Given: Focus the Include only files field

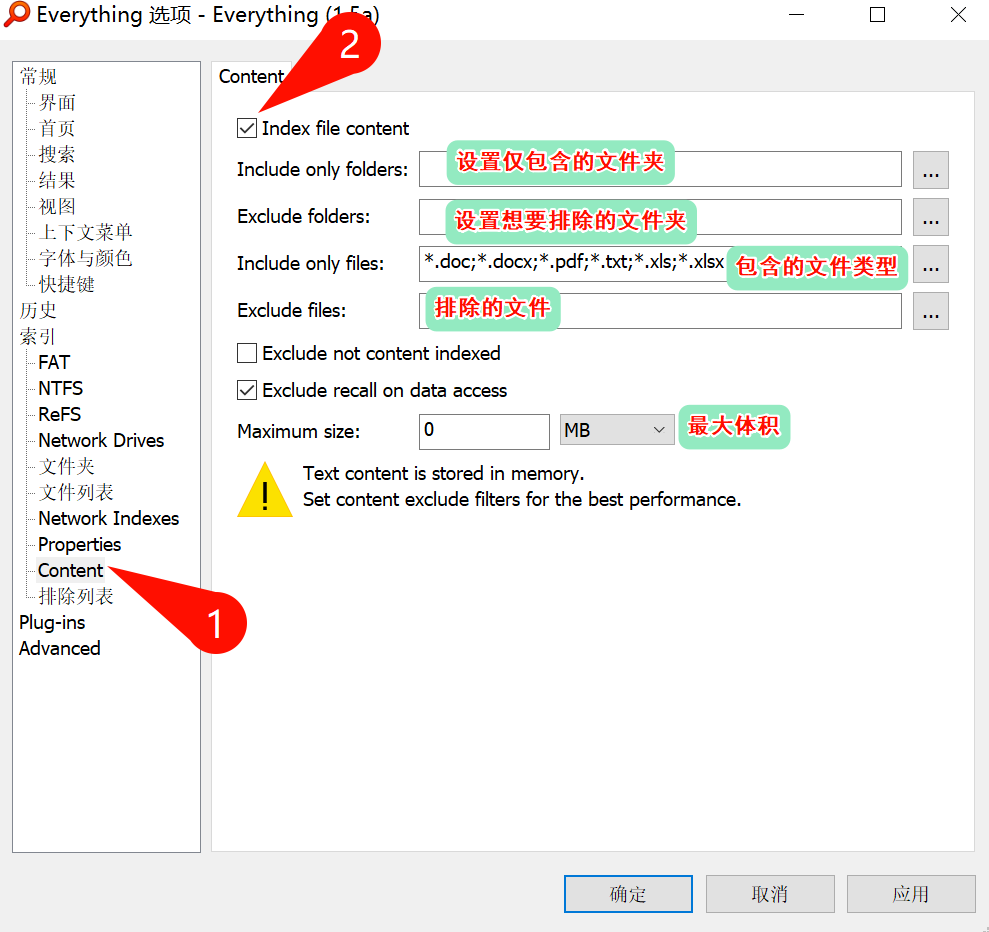Looking at the screenshot, I should (660, 264).
